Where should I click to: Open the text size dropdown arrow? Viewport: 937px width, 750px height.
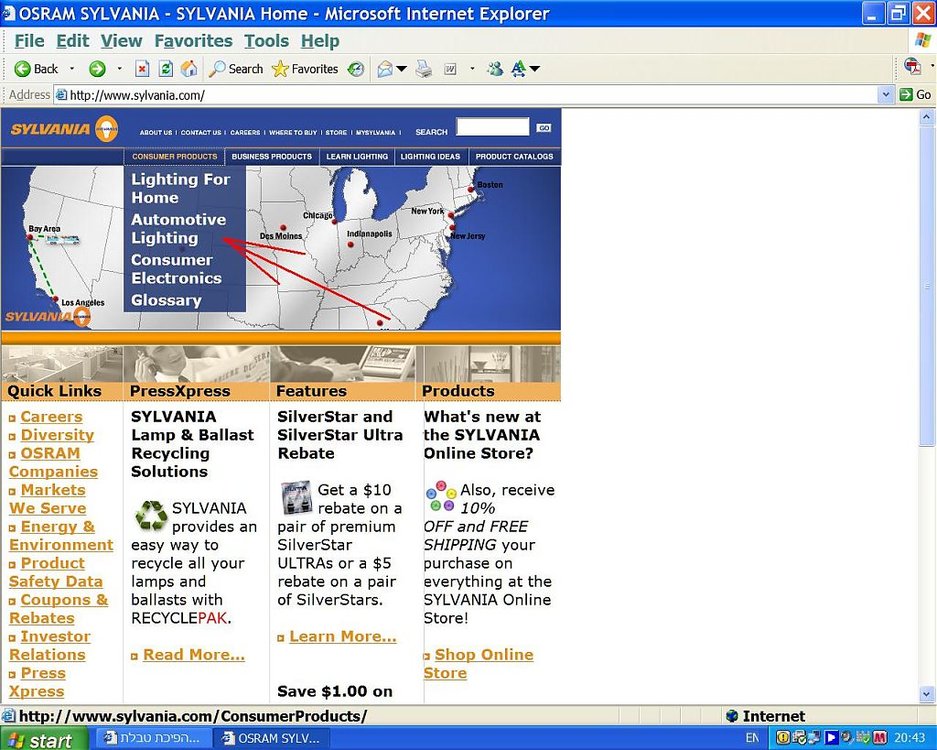pyautogui.click(x=535, y=69)
